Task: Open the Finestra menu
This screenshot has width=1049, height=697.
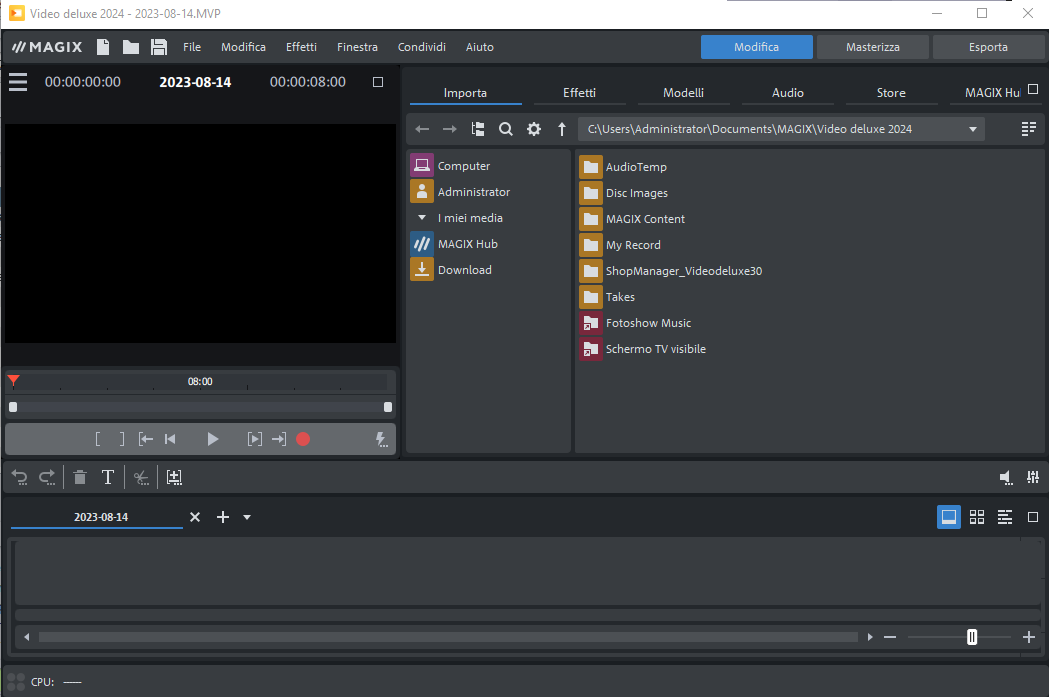Action: pos(357,47)
